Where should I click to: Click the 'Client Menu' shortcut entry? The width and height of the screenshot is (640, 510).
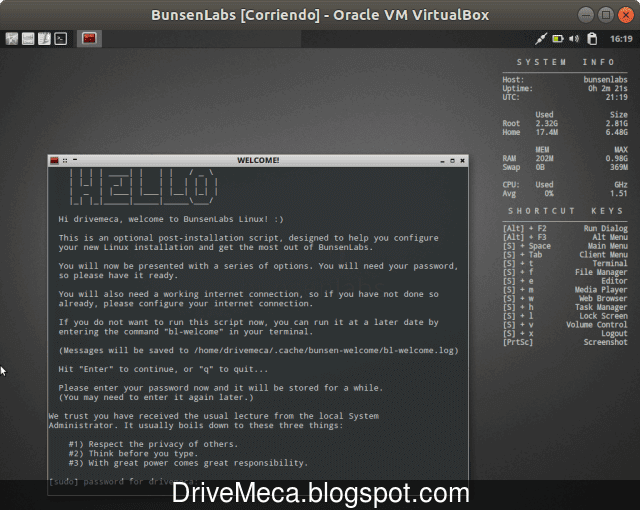(x=603, y=255)
